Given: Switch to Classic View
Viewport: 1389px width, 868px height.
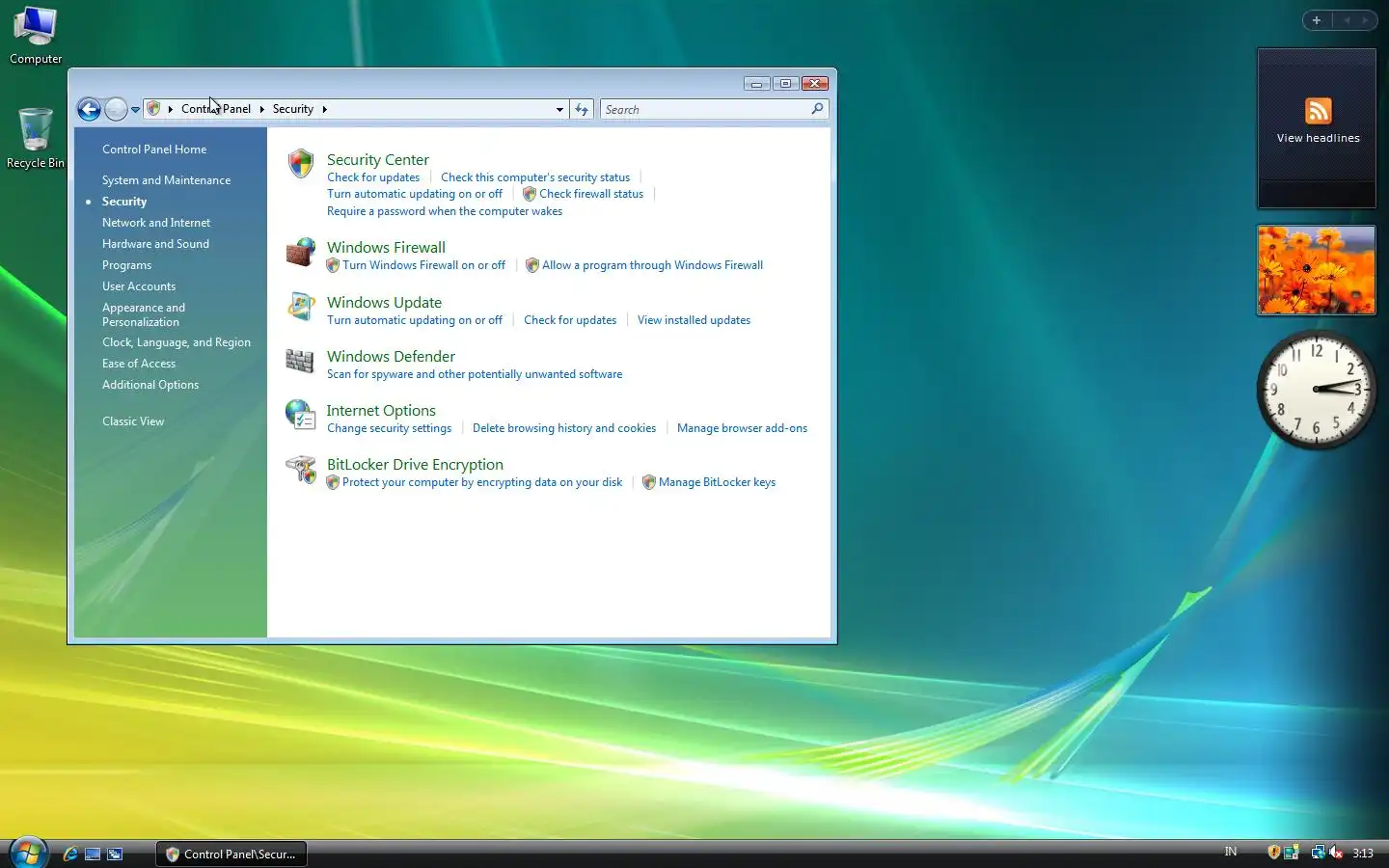Looking at the screenshot, I should (133, 421).
